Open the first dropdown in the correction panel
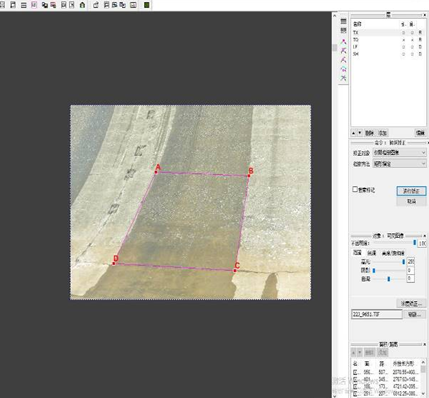Viewport: 429px width, 398px height. [x=399, y=152]
